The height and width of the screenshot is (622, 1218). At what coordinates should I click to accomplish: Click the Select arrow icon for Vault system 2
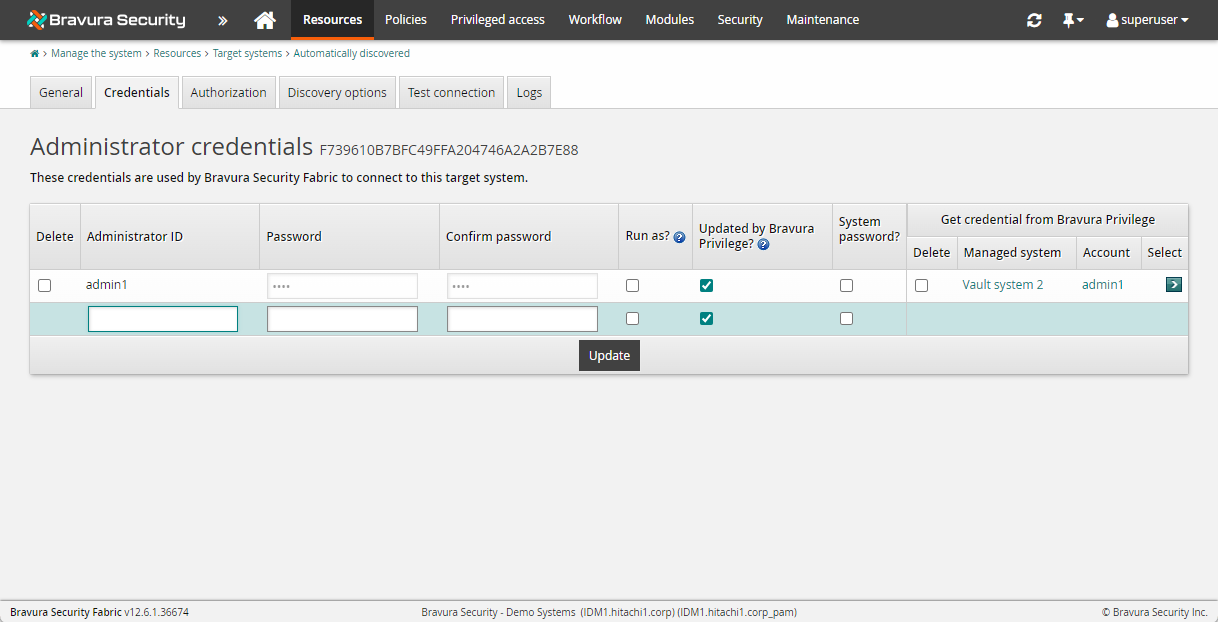coord(1173,285)
